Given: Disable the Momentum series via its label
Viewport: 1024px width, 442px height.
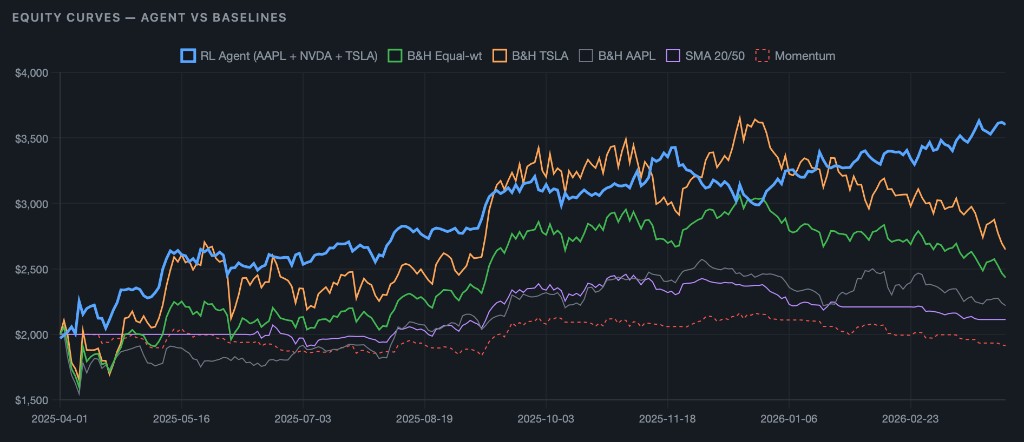Looking at the screenshot, I should coord(807,56).
